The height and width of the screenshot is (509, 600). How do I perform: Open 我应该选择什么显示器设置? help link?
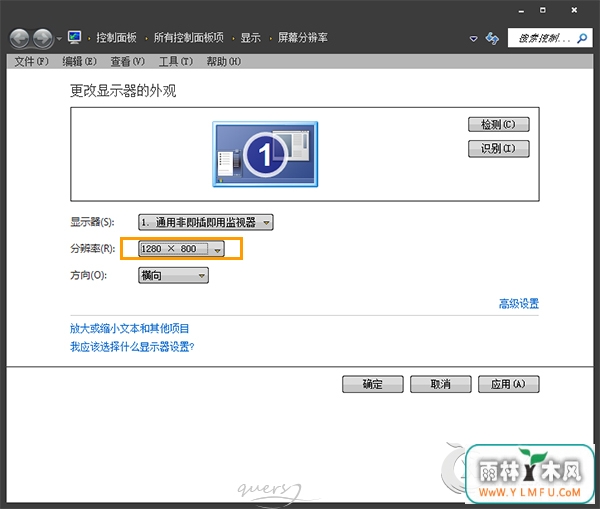pyautogui.click(x=132, y=347)
